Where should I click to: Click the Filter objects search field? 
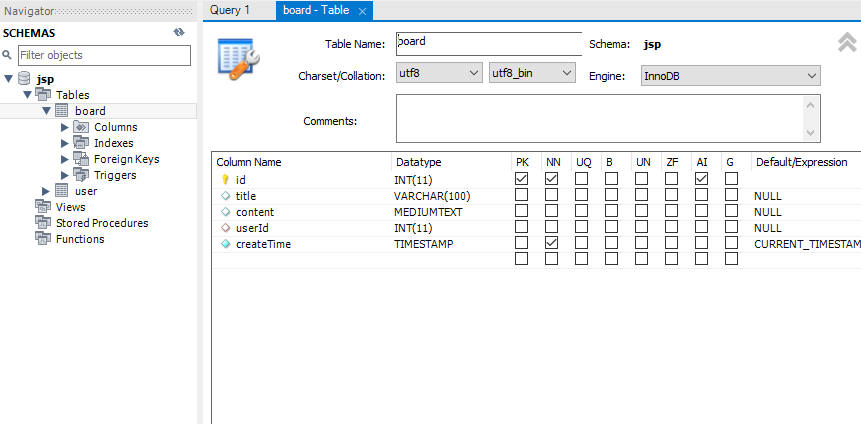pos(104,55)
